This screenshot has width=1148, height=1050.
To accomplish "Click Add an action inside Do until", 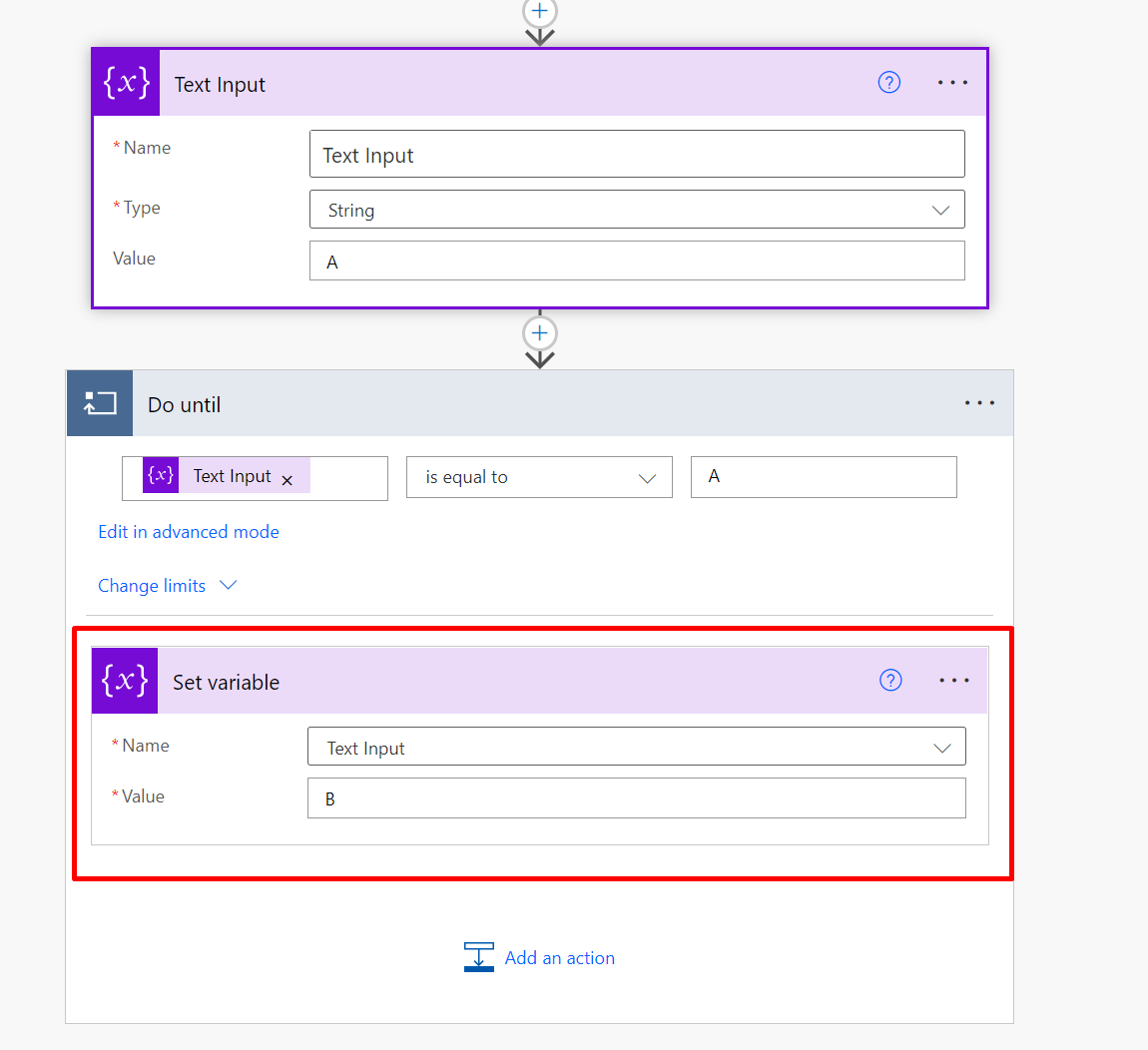I will tap(540, 957).
